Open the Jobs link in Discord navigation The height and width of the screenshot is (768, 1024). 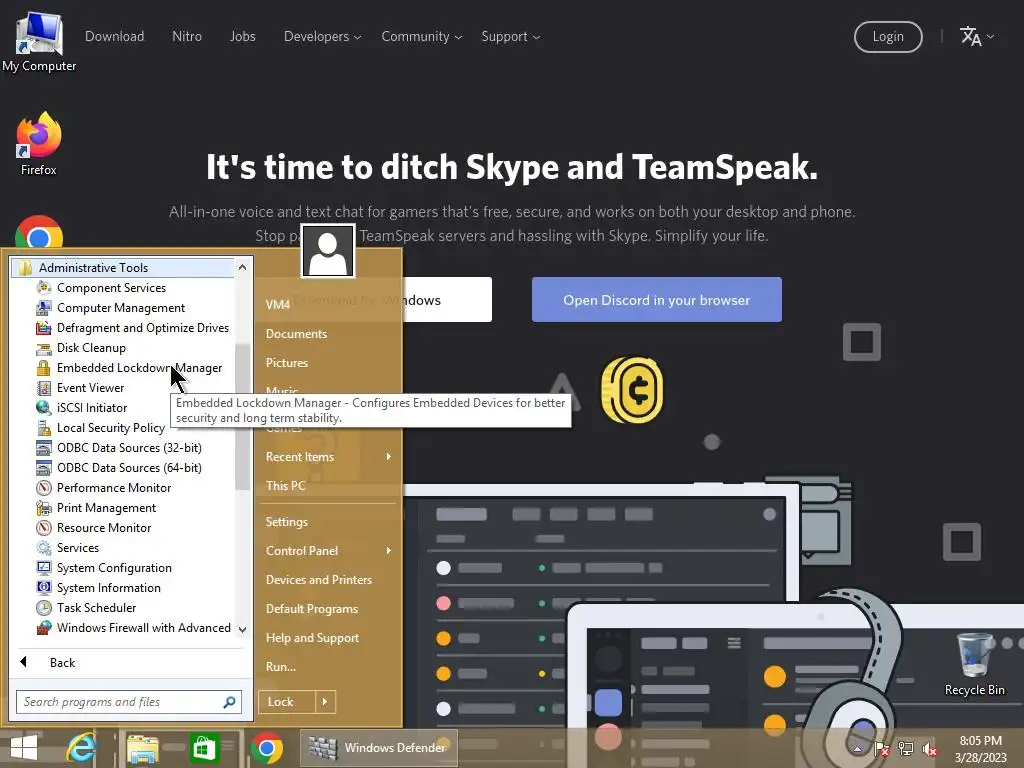point(243,37)
